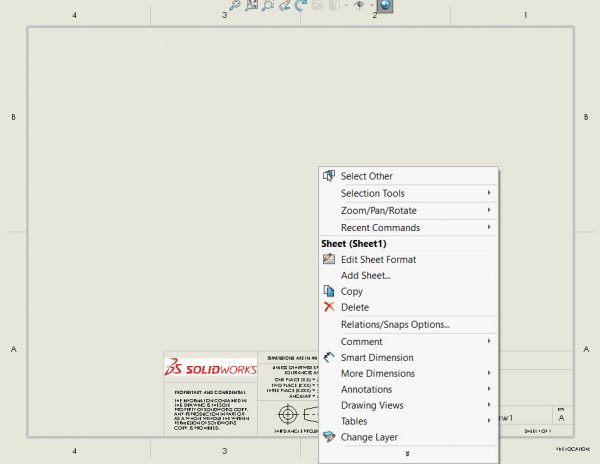Screen dimensions: 600x464
Task: Open the Selection Tools submenu
Action: coord(408,193)
